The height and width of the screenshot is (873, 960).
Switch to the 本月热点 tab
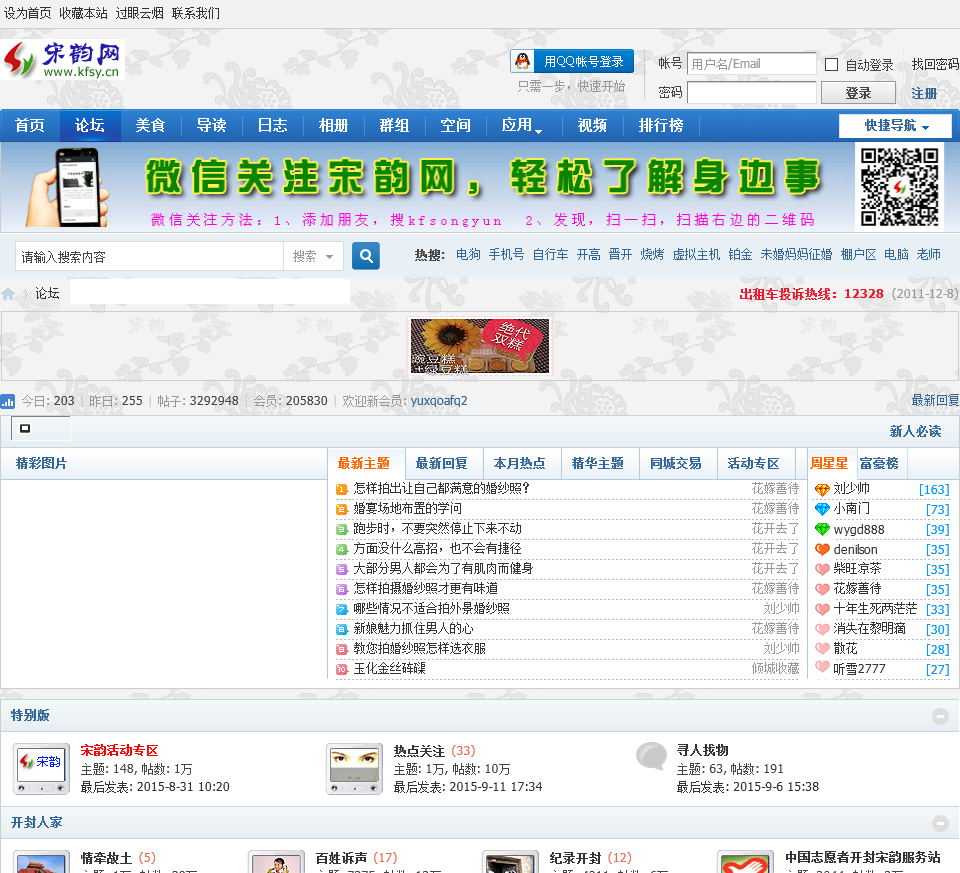coord(519,463)
